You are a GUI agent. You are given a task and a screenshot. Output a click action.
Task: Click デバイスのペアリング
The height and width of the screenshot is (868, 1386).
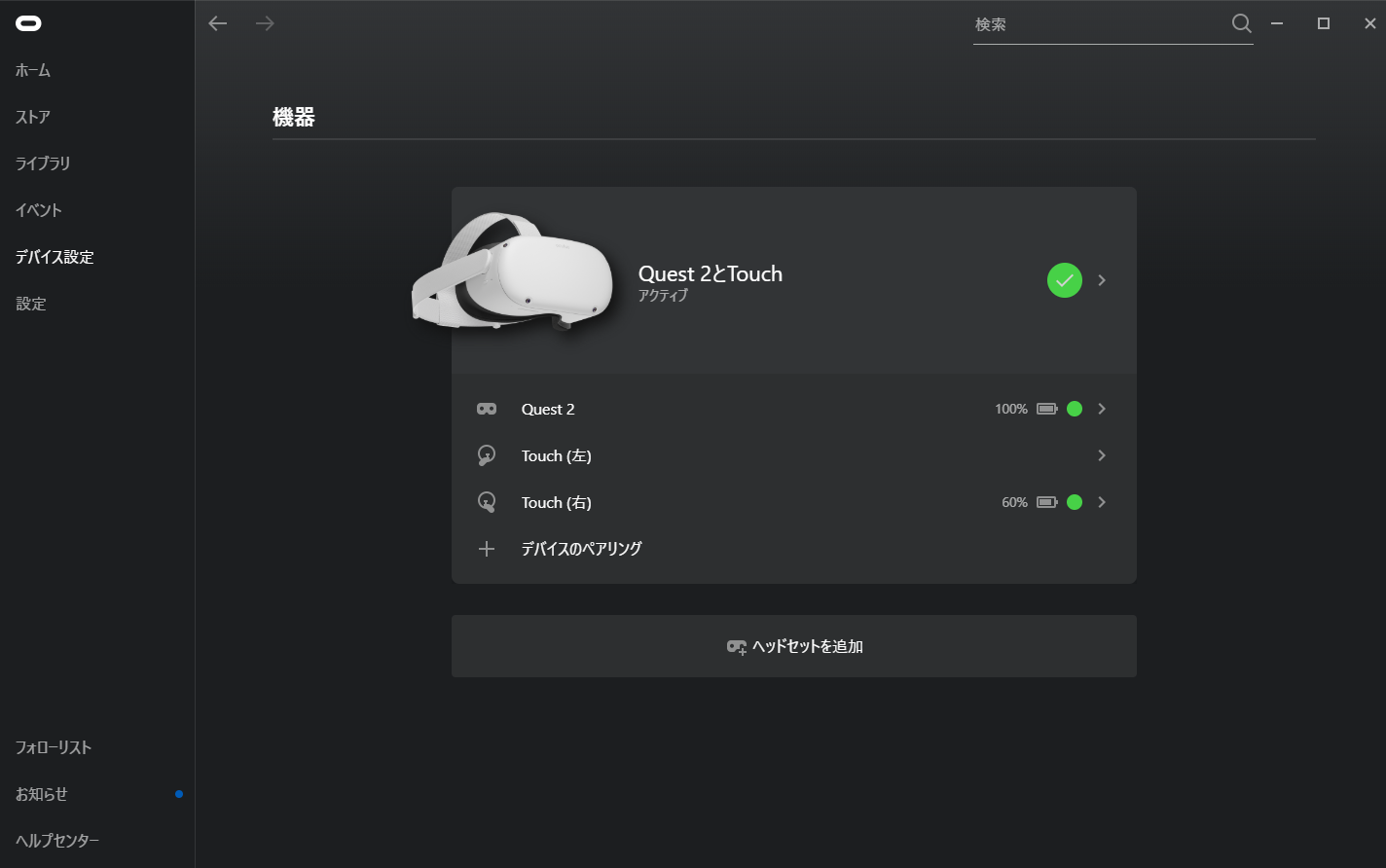pyautogui.click(x=581, y=549)
